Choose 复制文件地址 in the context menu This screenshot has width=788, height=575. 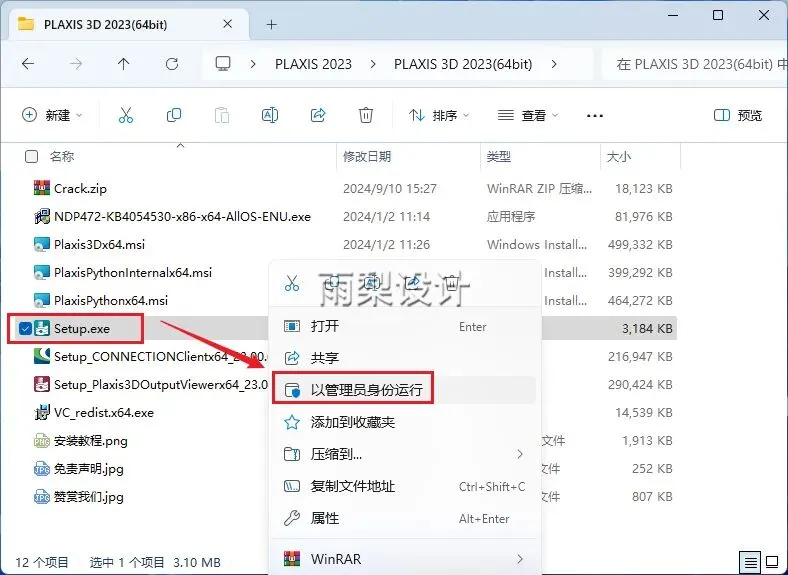click(405, 486)
